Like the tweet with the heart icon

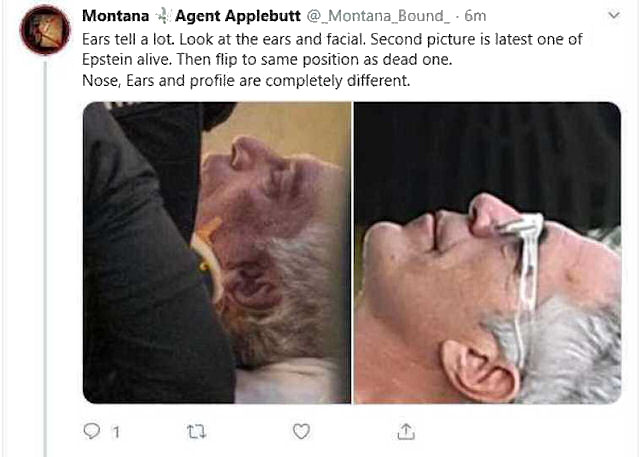pos(301,431)
